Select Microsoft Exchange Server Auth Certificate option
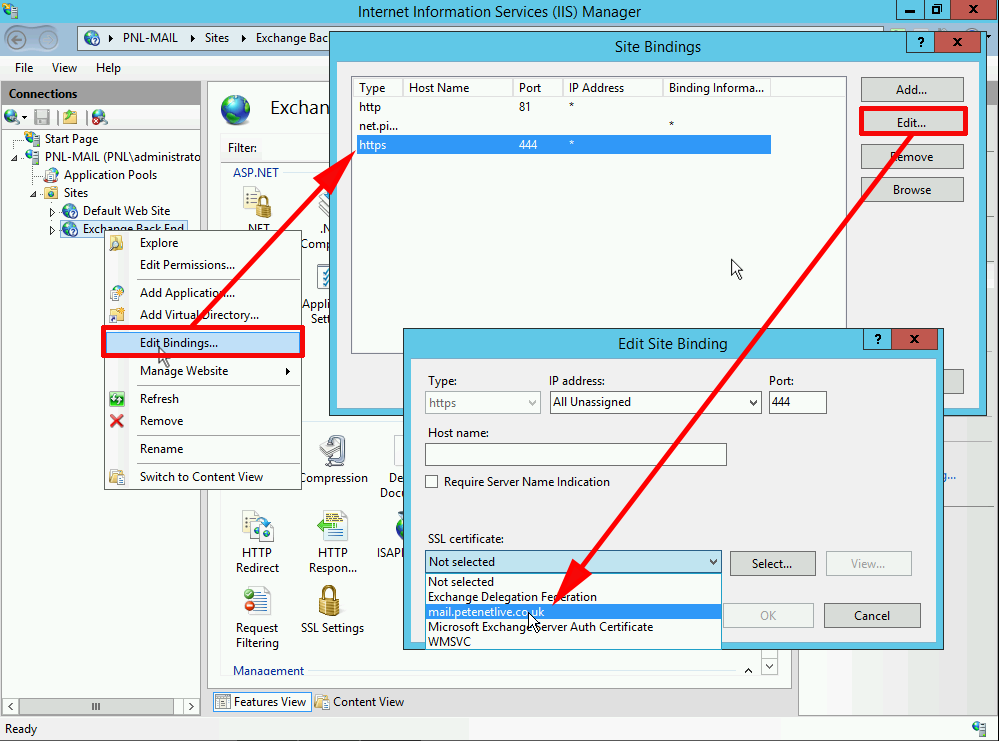This screenshot has height=741, width=999. (573, 627)
